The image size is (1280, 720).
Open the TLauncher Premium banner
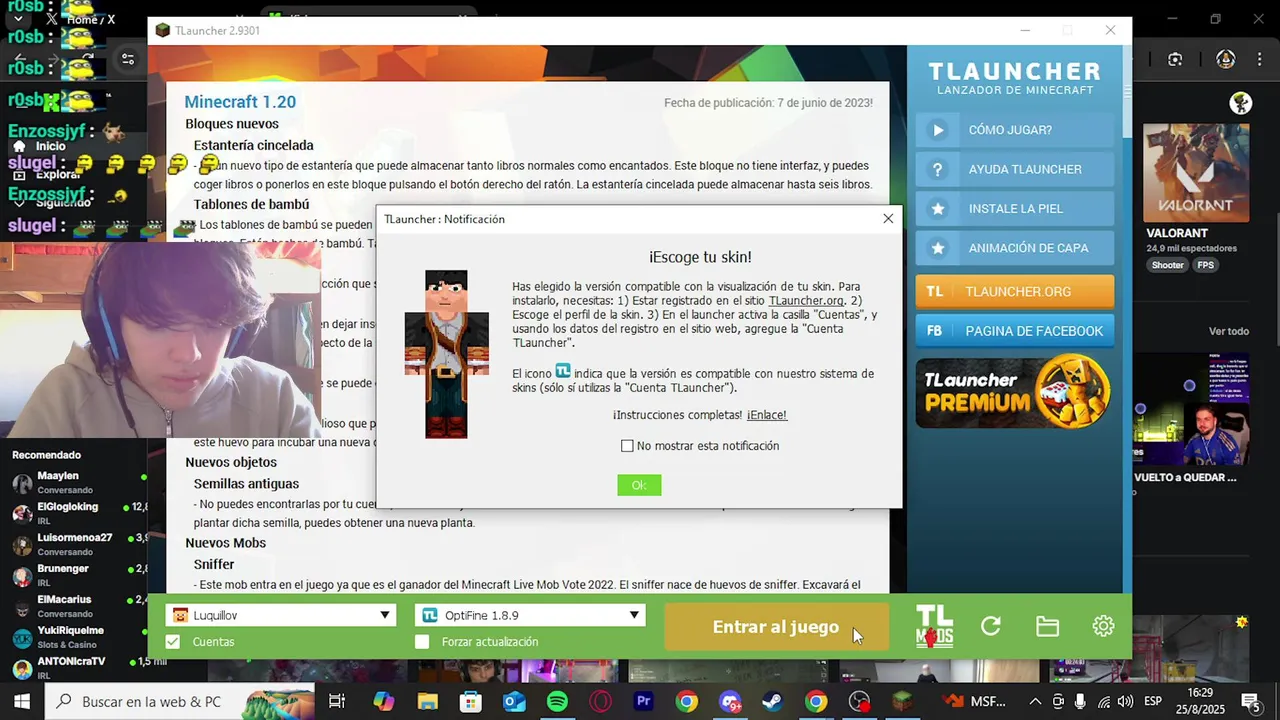[1014, 391]
